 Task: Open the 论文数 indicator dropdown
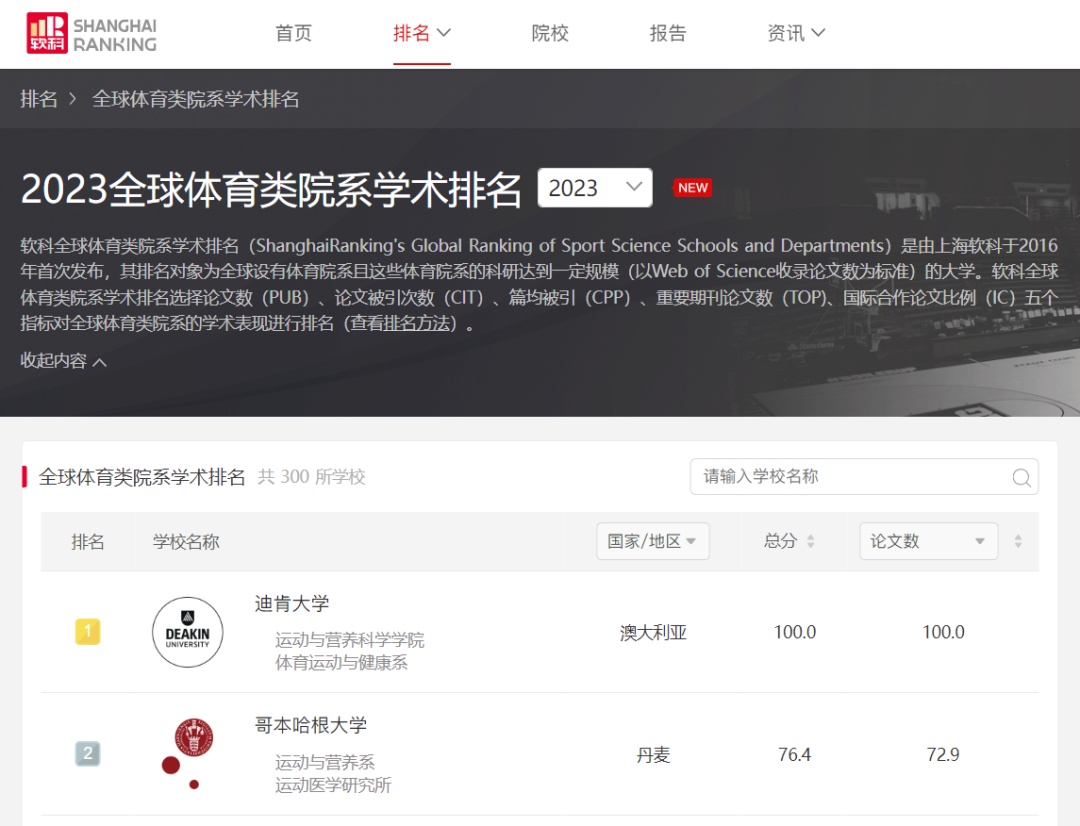(928, 541)
